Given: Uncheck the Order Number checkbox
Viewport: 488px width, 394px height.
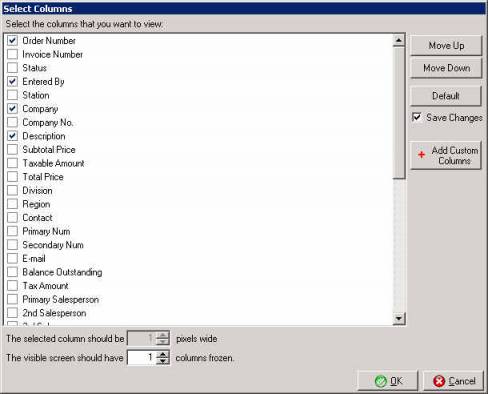Looking at the screenshot, I should tap(12, 41).
